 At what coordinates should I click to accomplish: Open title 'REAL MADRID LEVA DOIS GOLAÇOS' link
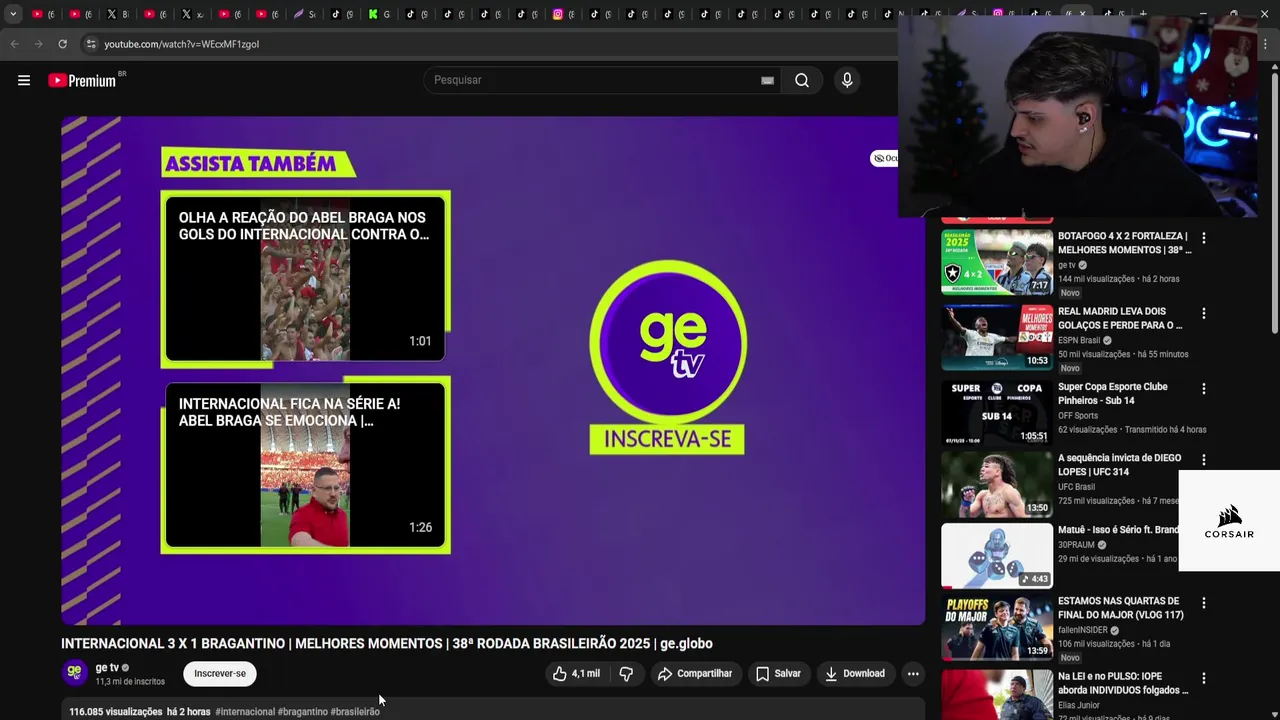tap(1120, 318)
